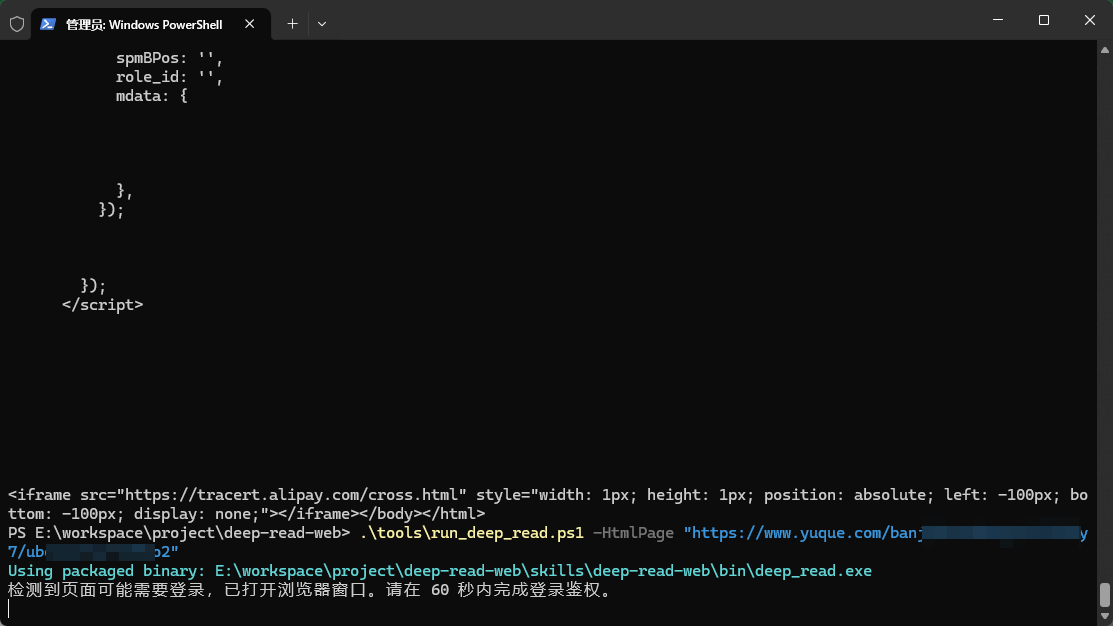The width and height of the screenshot is (1113, 626).
Task: Click the '</script>' line
Action: click(x=102, y=304)
